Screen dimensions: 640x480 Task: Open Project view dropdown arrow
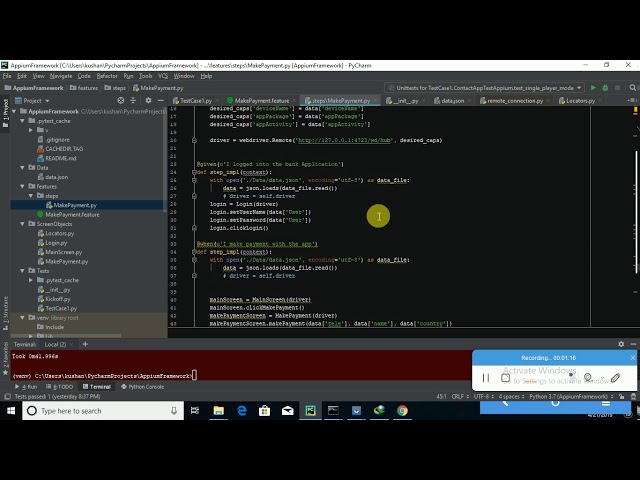point(47,101)
